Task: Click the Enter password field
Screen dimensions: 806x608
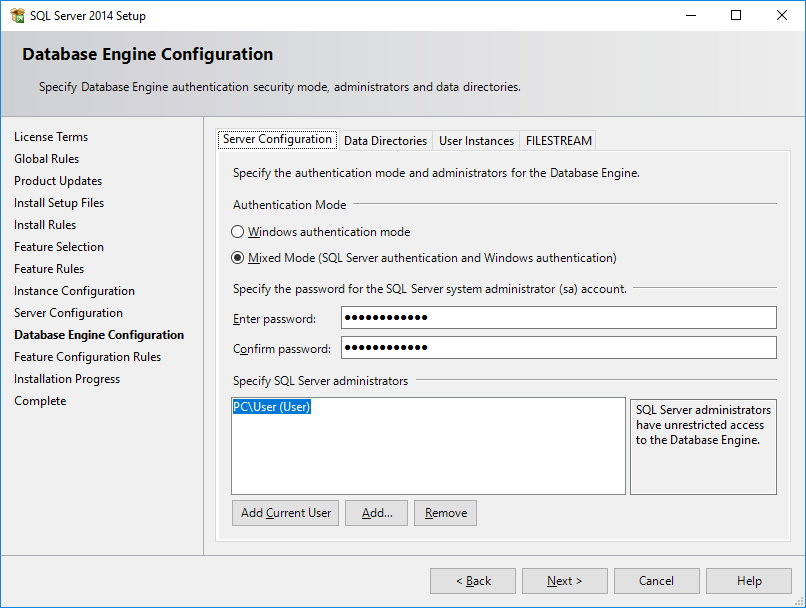Action: click(x=558, y=318)
